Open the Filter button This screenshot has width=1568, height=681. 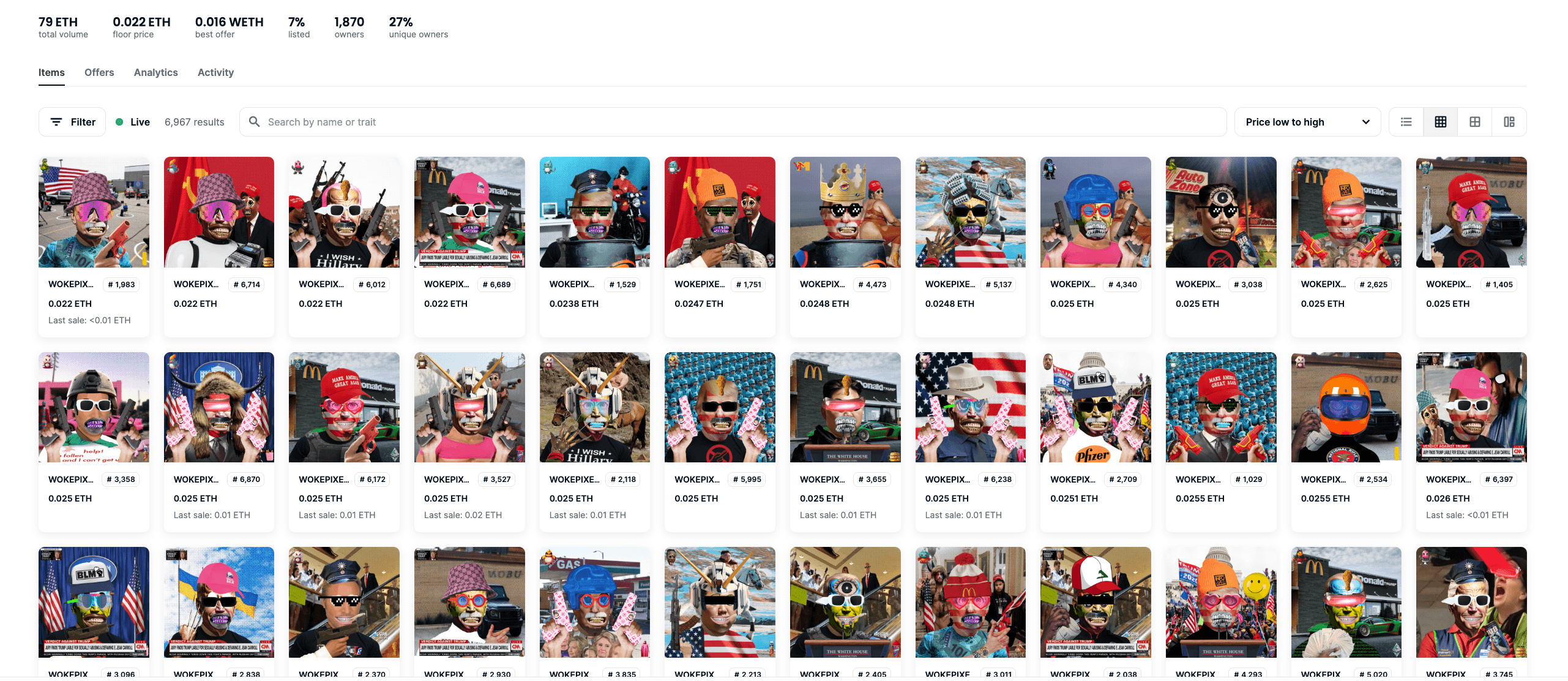pos(72,122)
